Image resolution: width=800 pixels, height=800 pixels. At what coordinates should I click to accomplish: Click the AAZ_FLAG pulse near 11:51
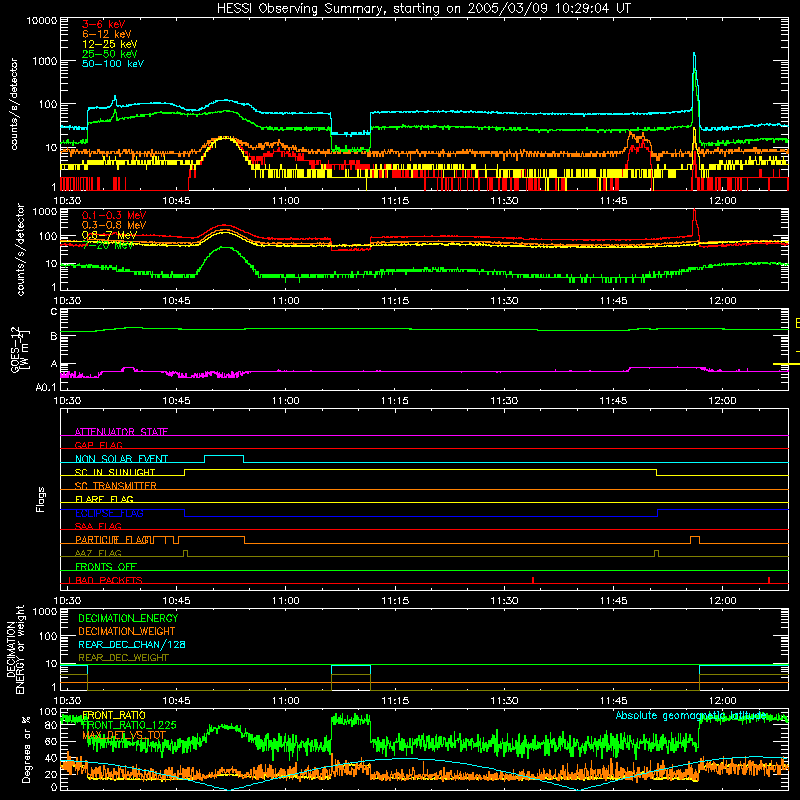pos(656,554)
